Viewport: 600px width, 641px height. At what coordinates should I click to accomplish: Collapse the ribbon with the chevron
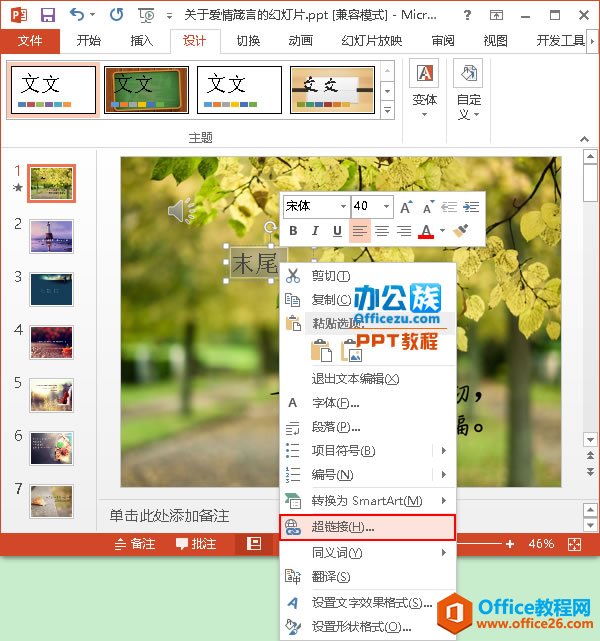(584, 139)
